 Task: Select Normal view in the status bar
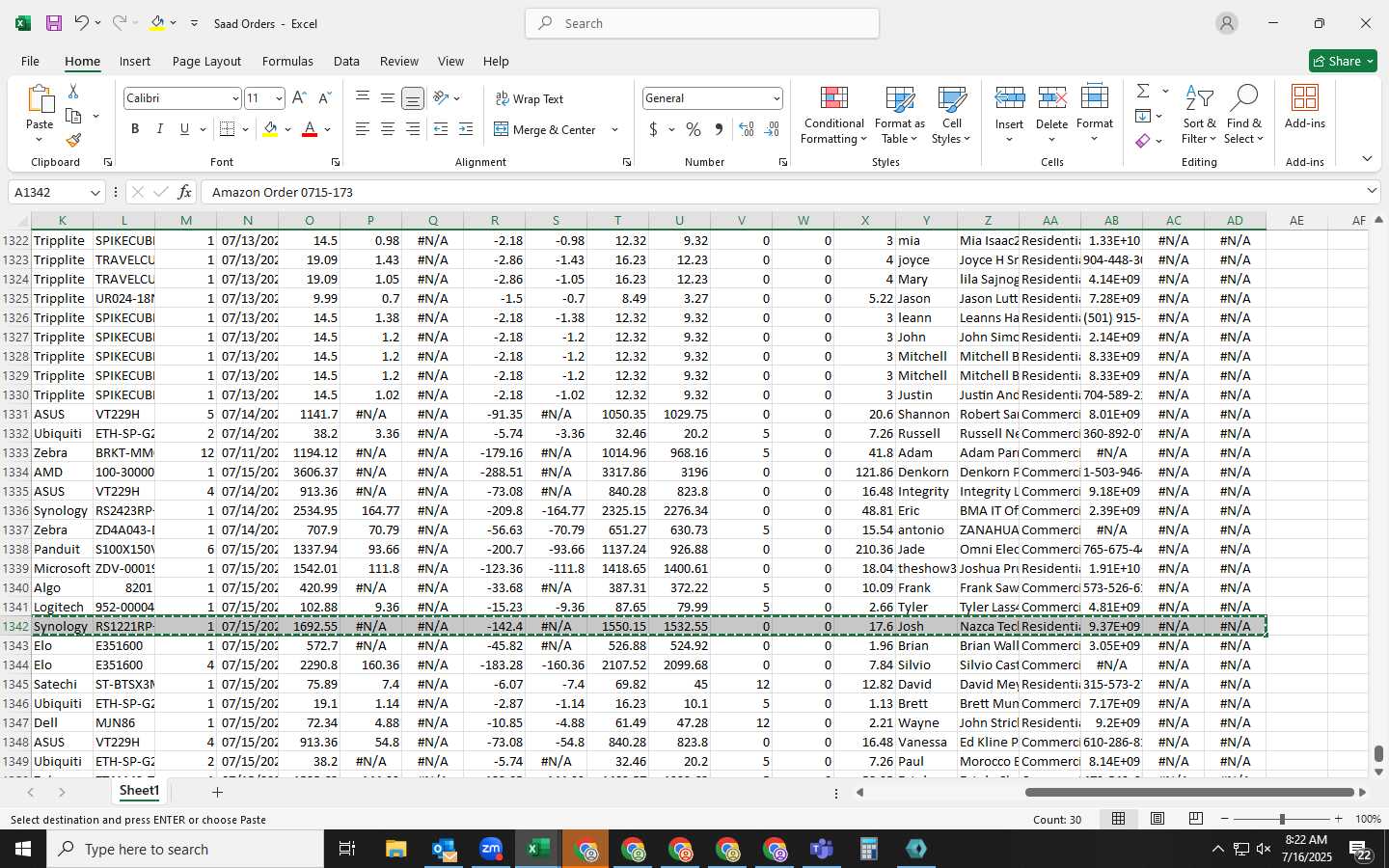point(1119,819)
